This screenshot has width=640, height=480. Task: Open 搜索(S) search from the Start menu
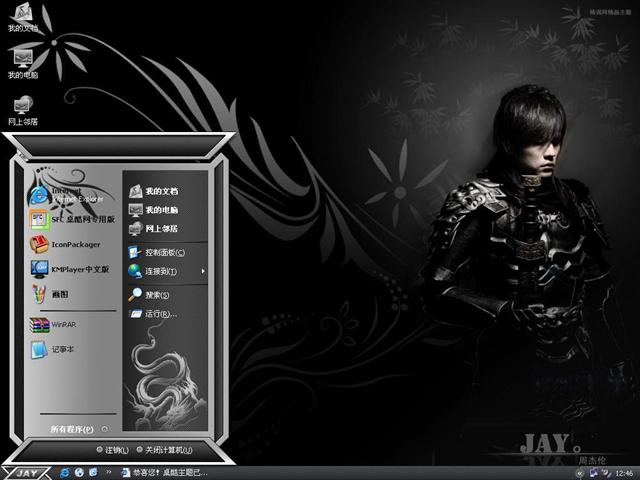(x=149, y=295)
